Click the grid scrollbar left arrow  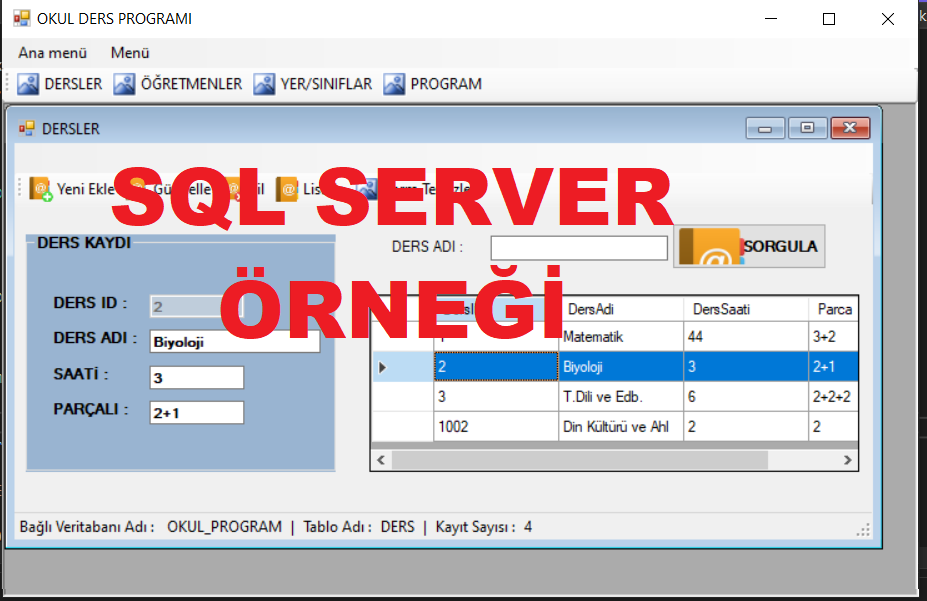381,460
